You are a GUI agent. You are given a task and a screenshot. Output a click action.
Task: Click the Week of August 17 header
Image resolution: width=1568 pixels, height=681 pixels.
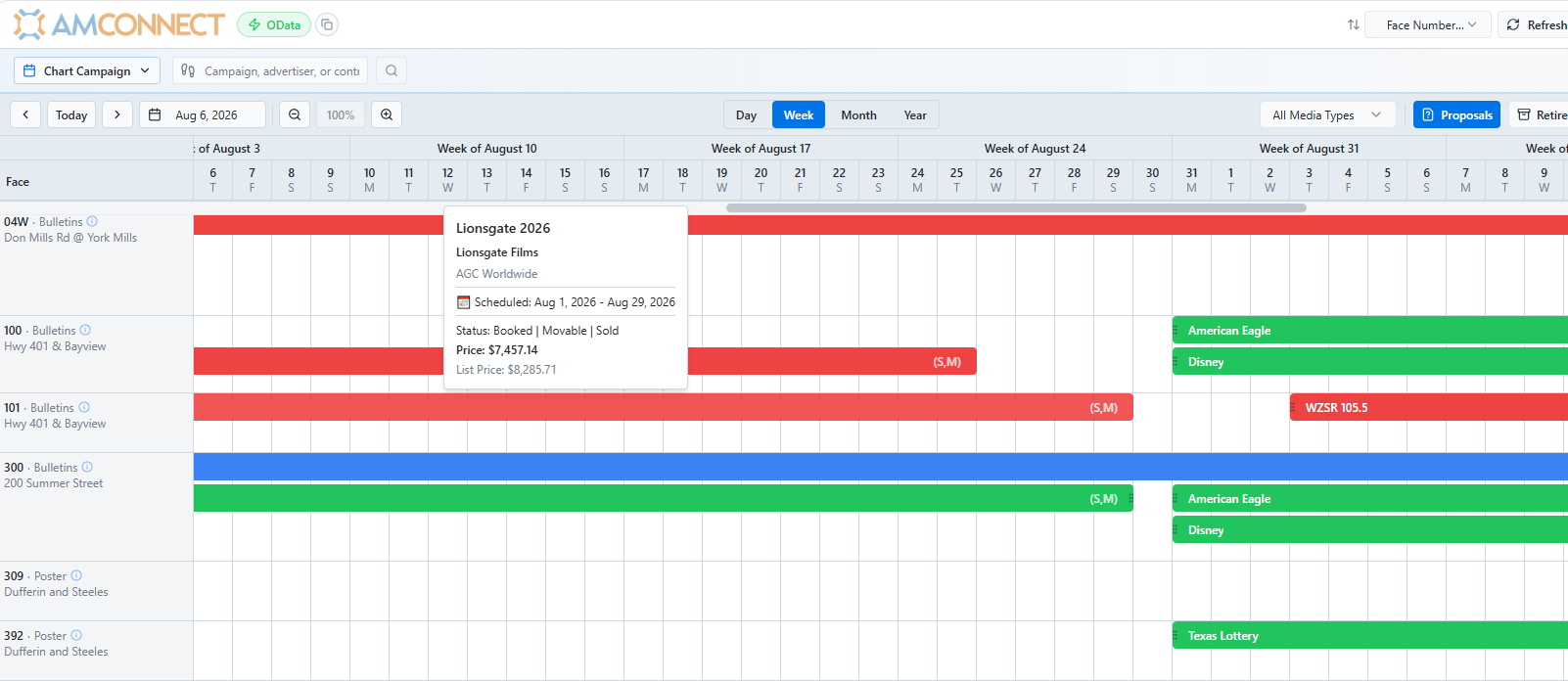[761, 149]
